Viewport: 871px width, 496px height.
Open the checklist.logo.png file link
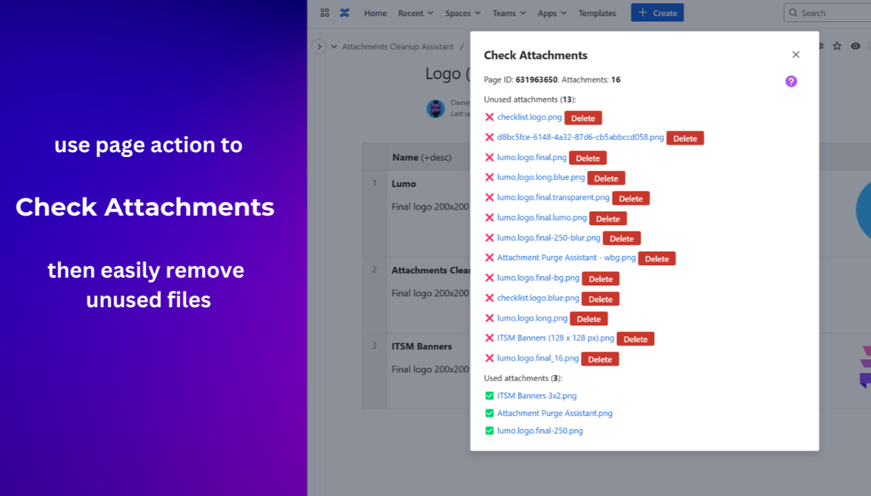529,117
